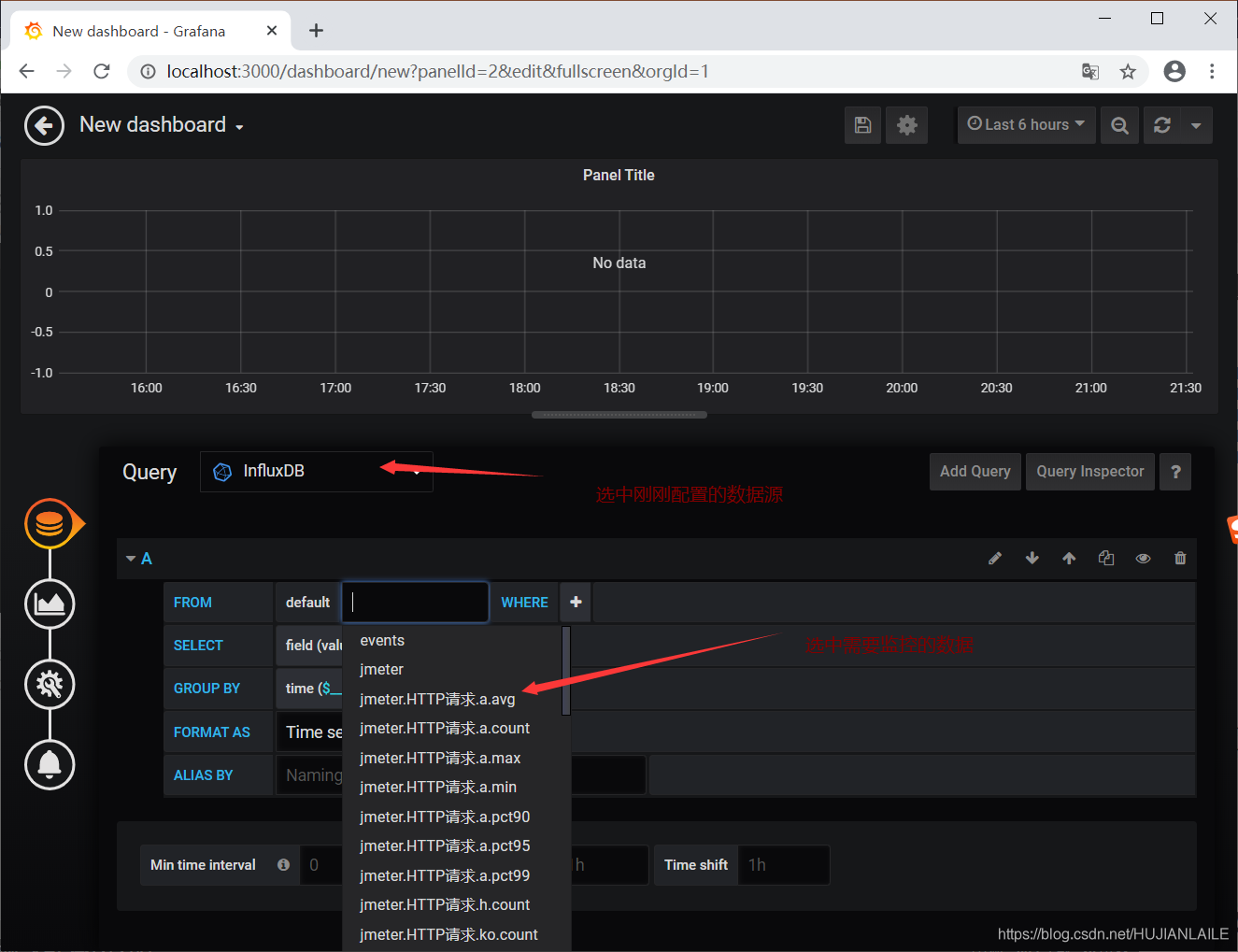Close the New dashboard - Grafana tab

[272, 31]
